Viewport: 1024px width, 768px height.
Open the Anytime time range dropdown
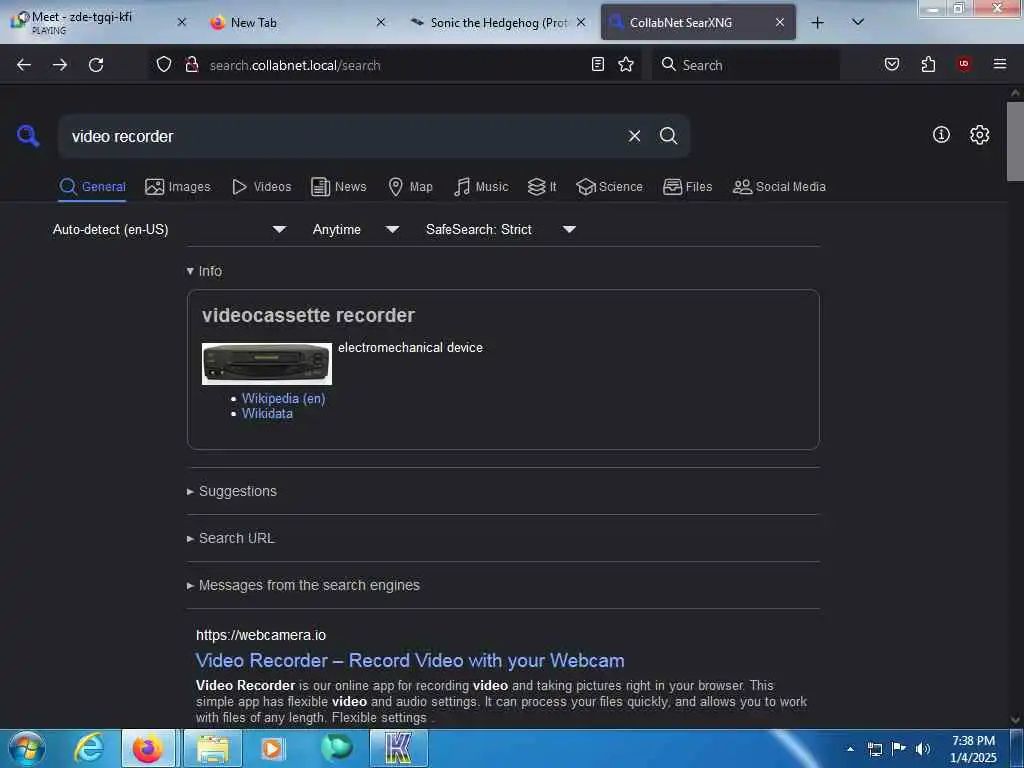356,229
